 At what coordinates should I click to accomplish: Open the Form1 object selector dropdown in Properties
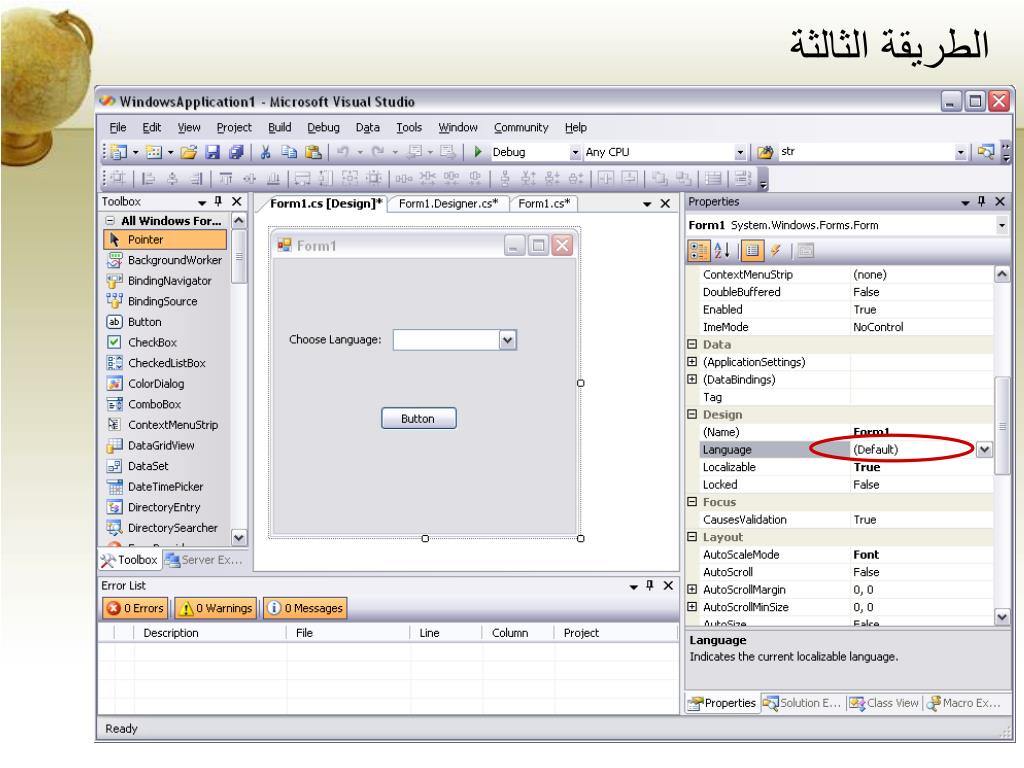(1001, 225)
